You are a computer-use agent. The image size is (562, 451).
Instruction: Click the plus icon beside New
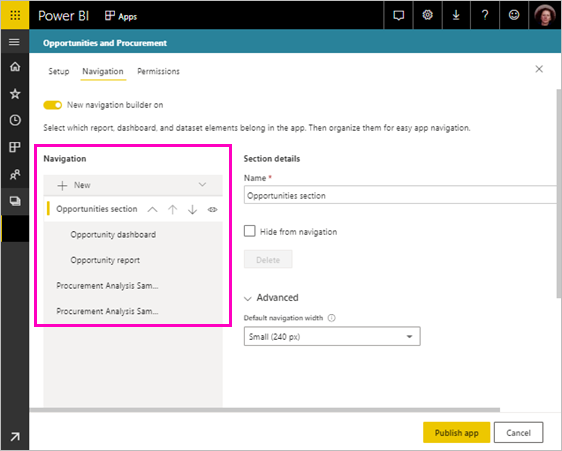coord(62,185)
